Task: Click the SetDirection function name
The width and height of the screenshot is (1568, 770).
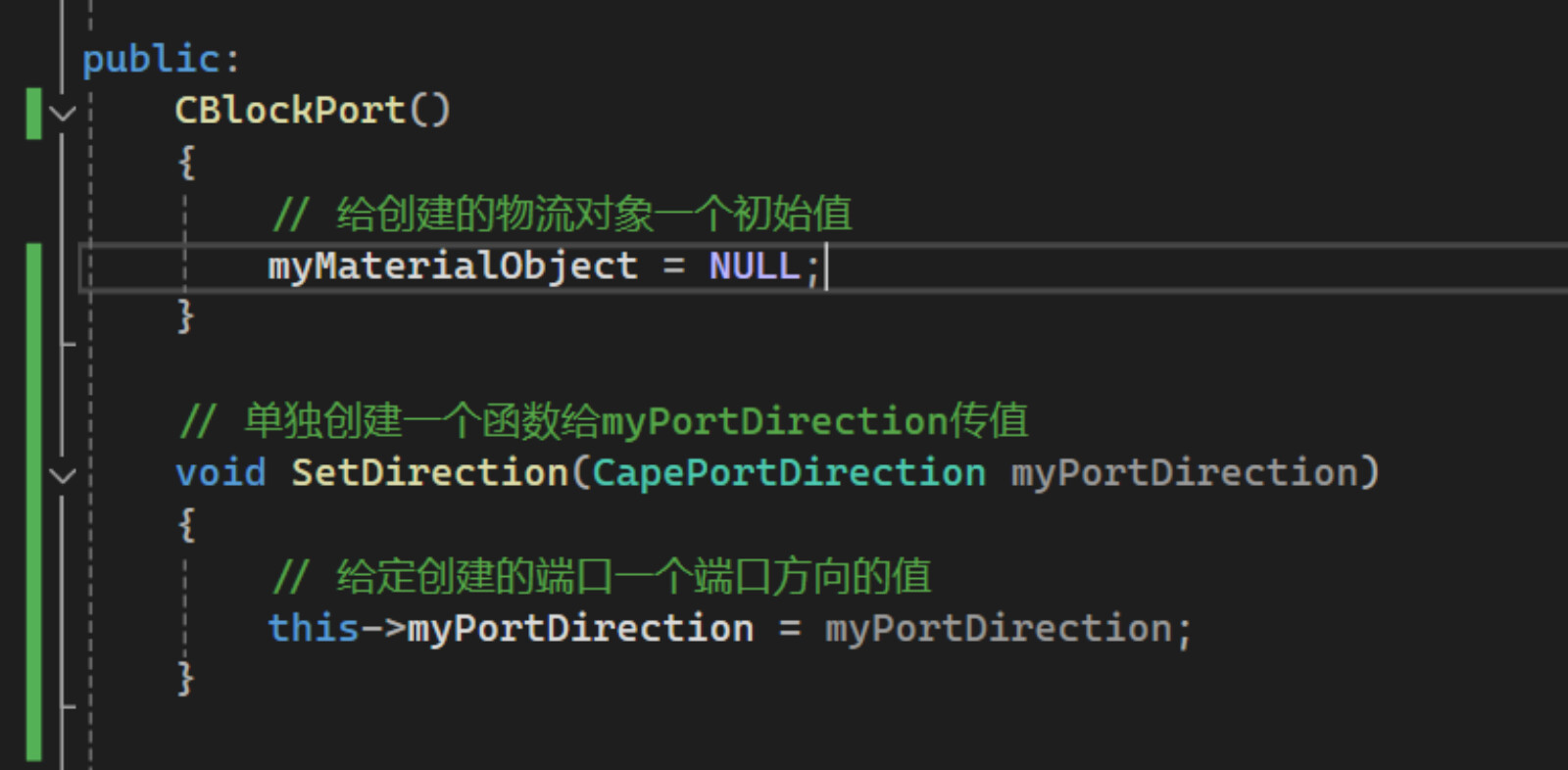Action: tap(430, 473)
